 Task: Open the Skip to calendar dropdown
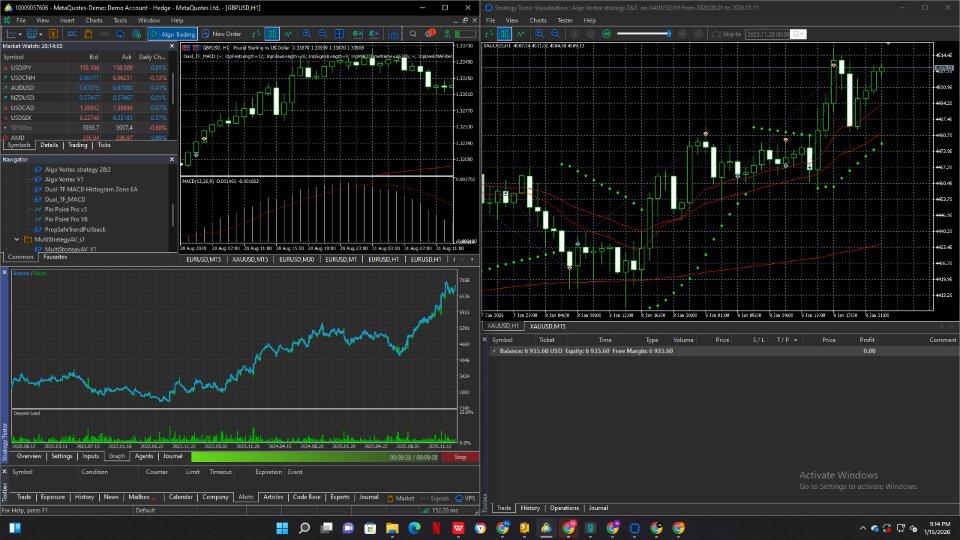[799, 34]
